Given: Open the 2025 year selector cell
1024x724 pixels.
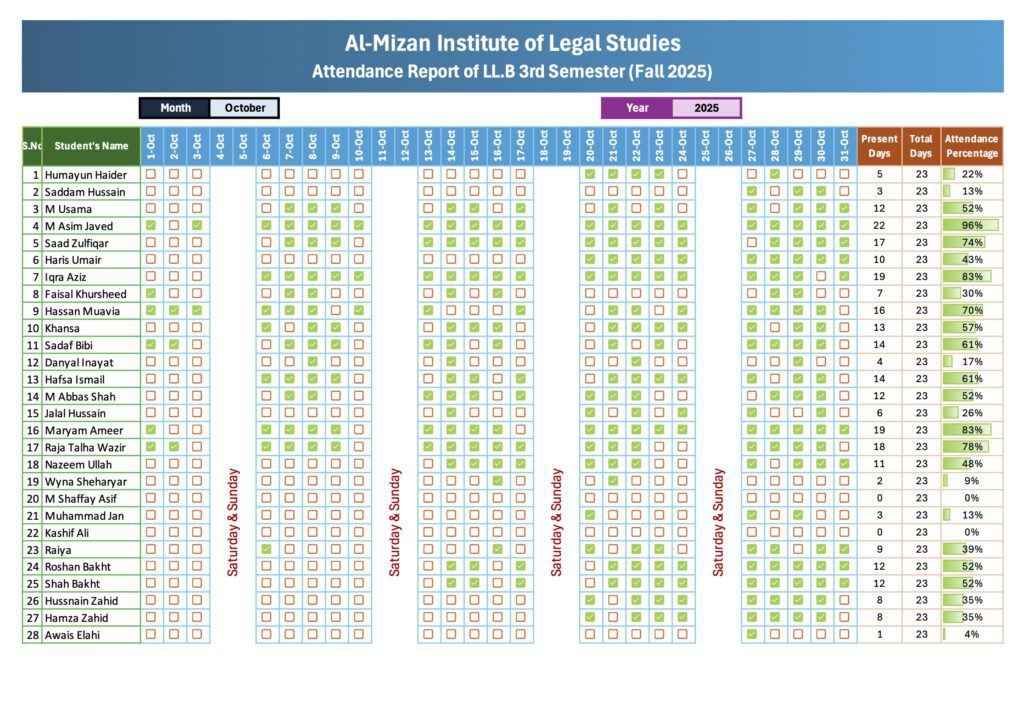Looking at the screenshot, I should (706, 108).
